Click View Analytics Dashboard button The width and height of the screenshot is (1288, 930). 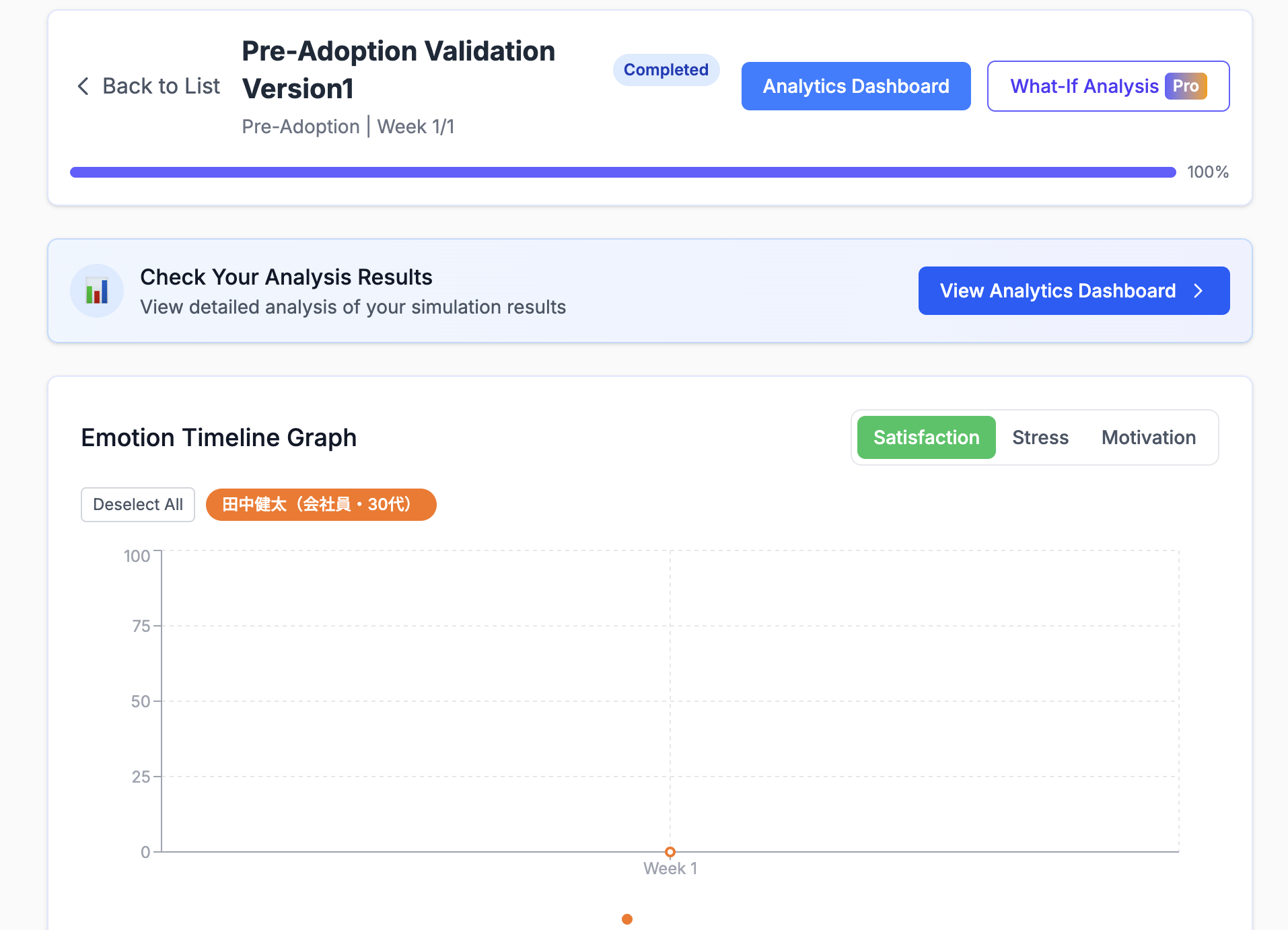click(1074, 291)
